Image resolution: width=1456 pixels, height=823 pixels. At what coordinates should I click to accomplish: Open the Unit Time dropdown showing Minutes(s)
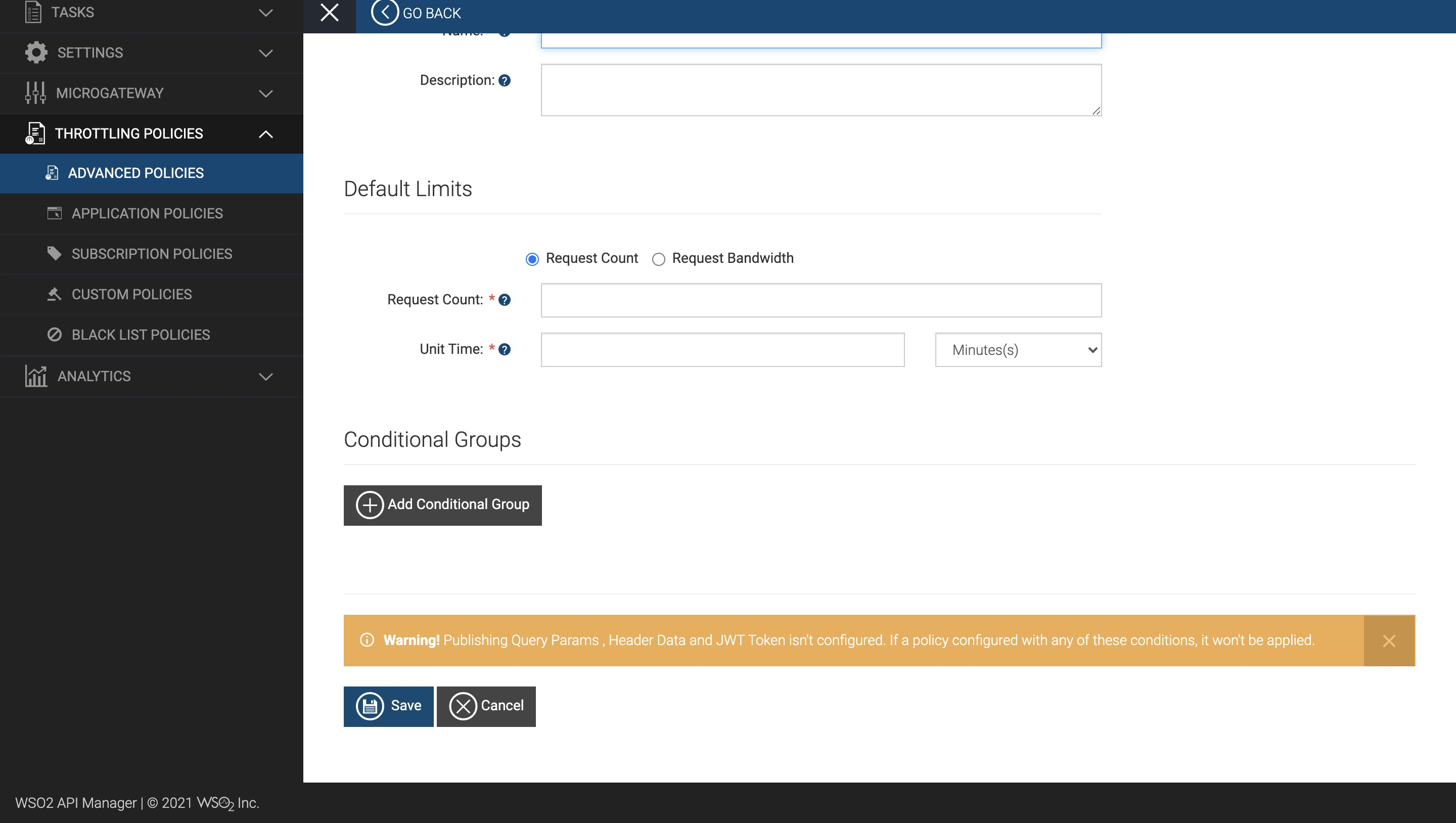pos(1017,350)
